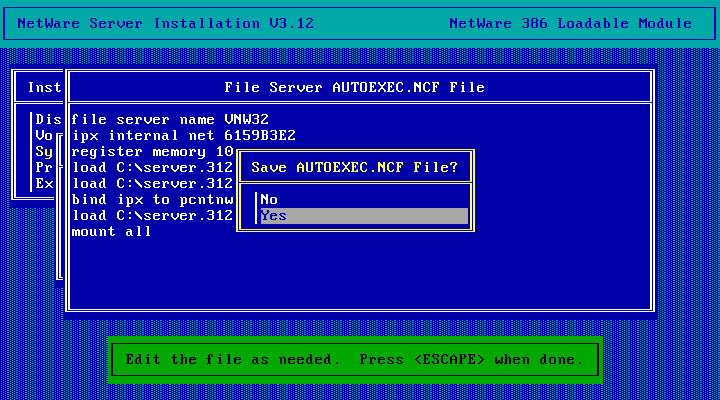This screenshot has width=720, height=400.
Task: Click the 'mount all' line
Action: 111,231
